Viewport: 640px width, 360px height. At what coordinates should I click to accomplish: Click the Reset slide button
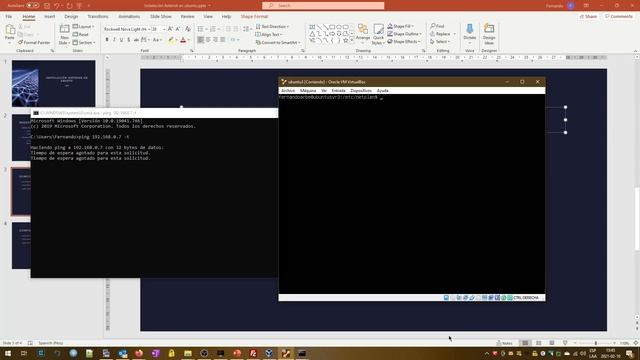pos(81,34)
